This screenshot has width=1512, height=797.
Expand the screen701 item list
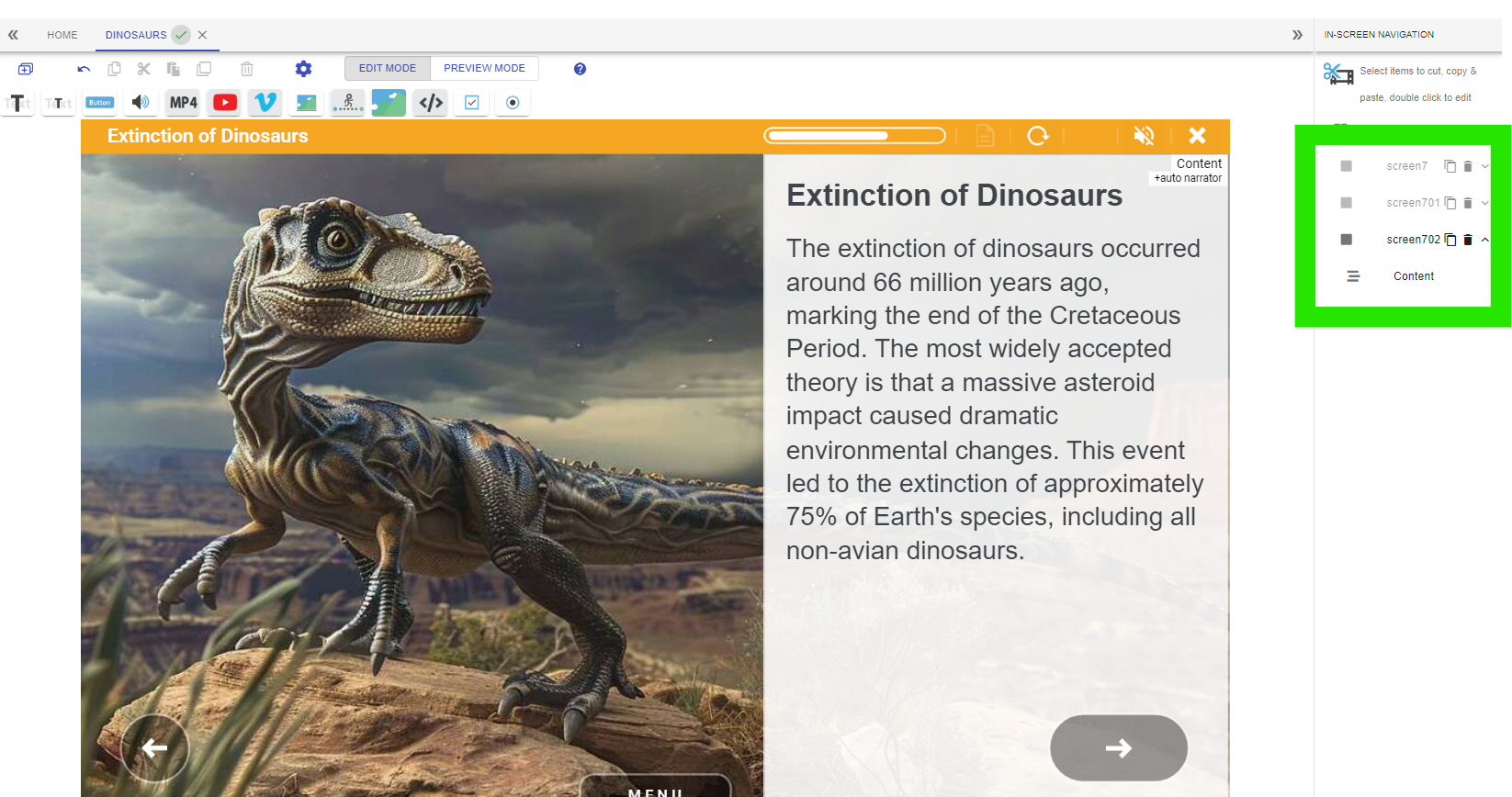coord(1484,203)
